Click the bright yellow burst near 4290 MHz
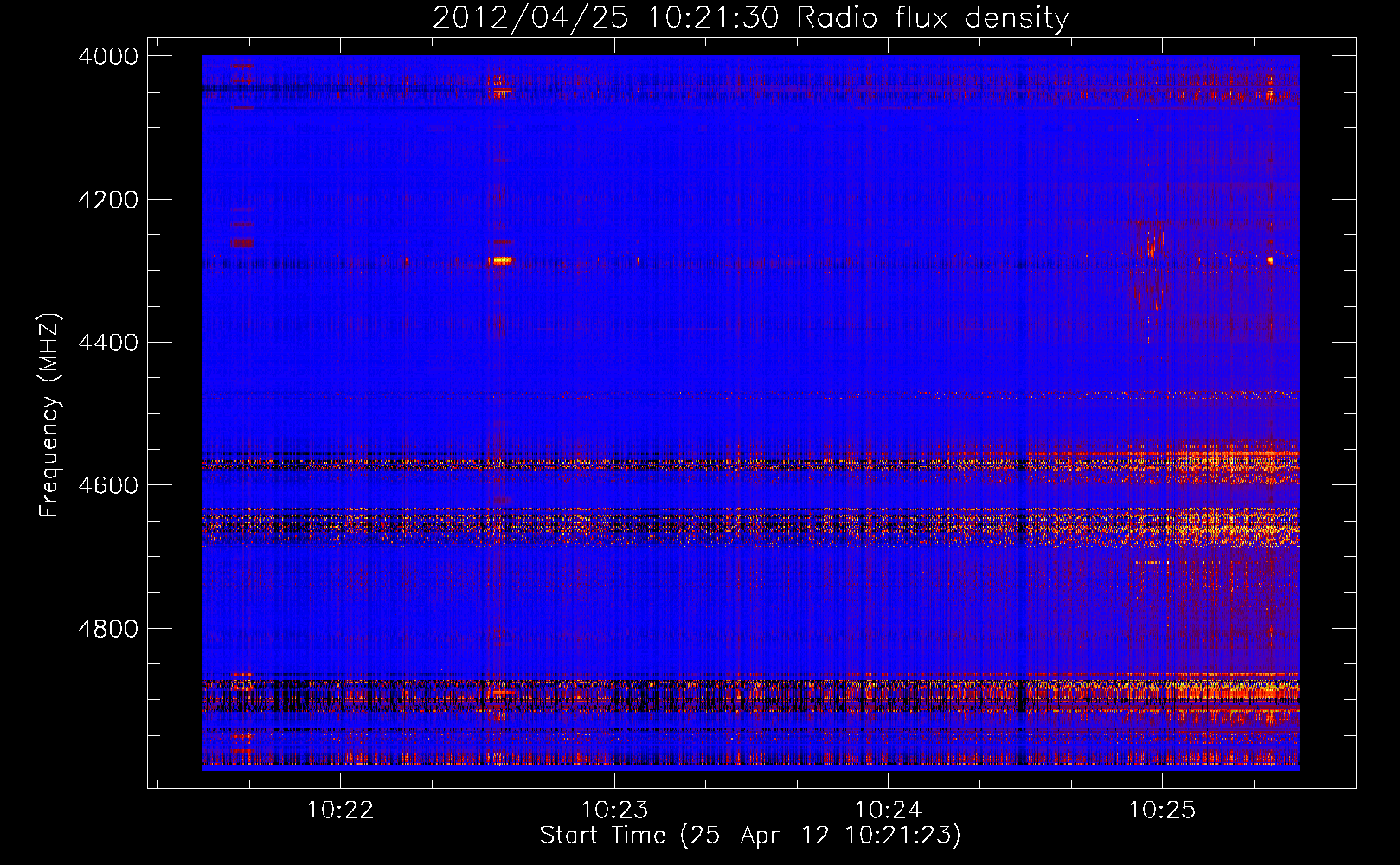This screenshot has height=865, width=1400. click(x=502, y=259)
